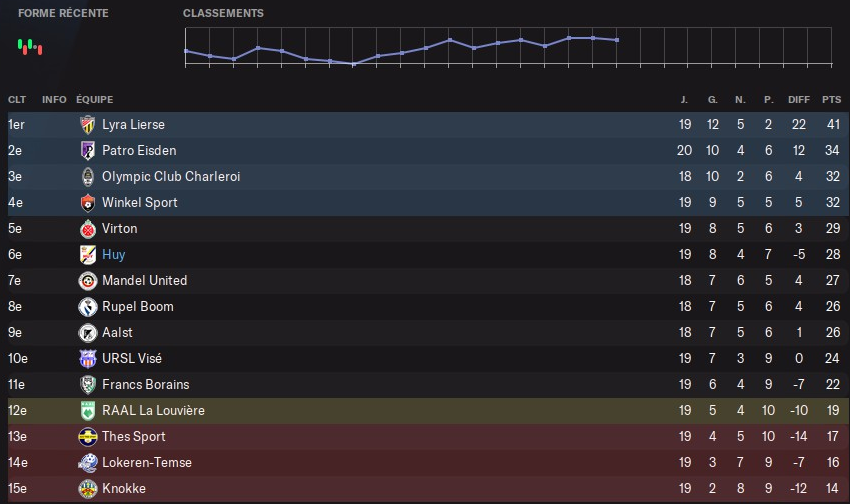Click the RAAL La Louvière green badge
The image size is (850, 504).
pos(87,411)
